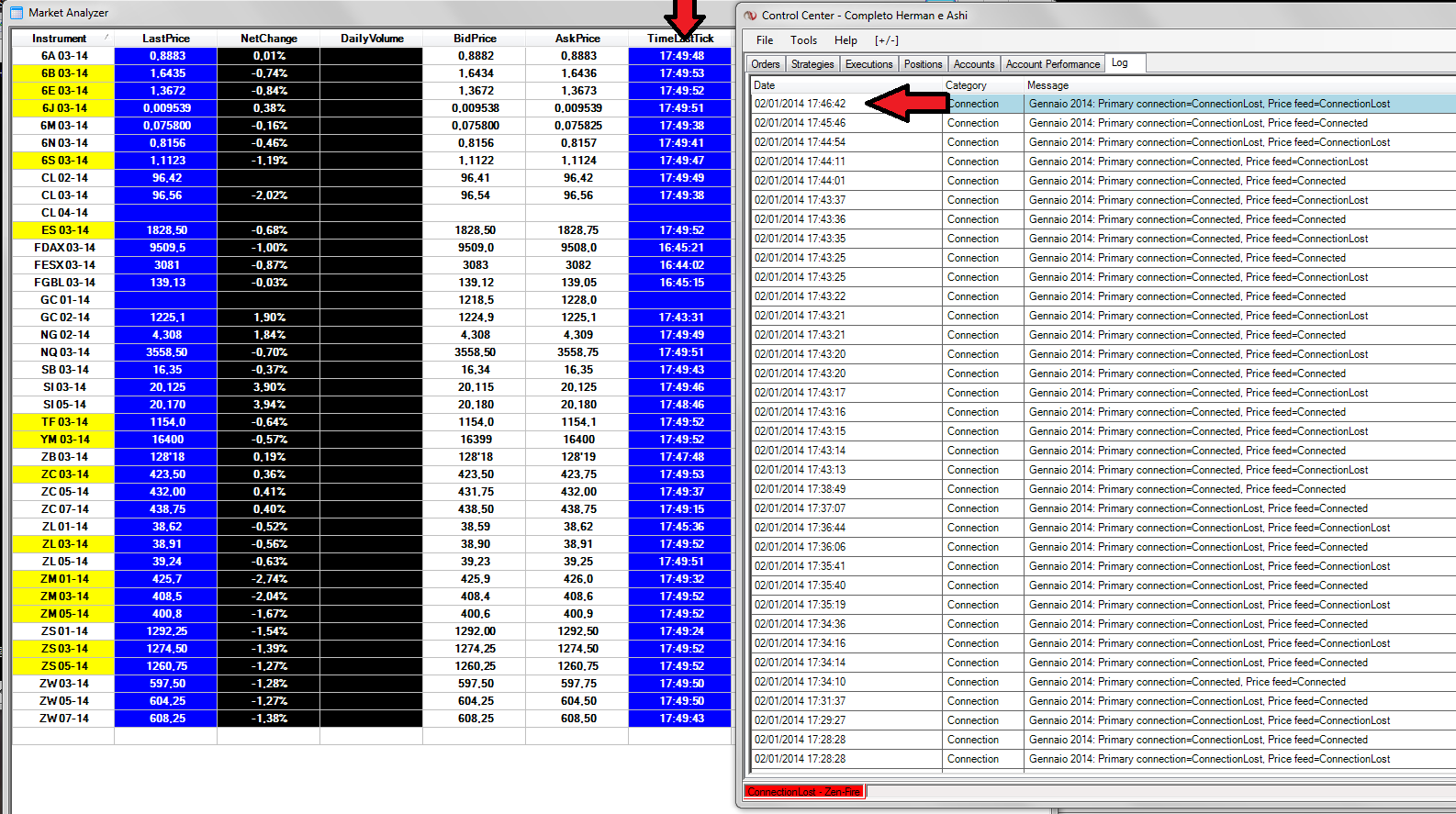Click the LastPrice value 16400 for YM
The width and height of the screenshot is (1456, 814).
coord(166,440)
